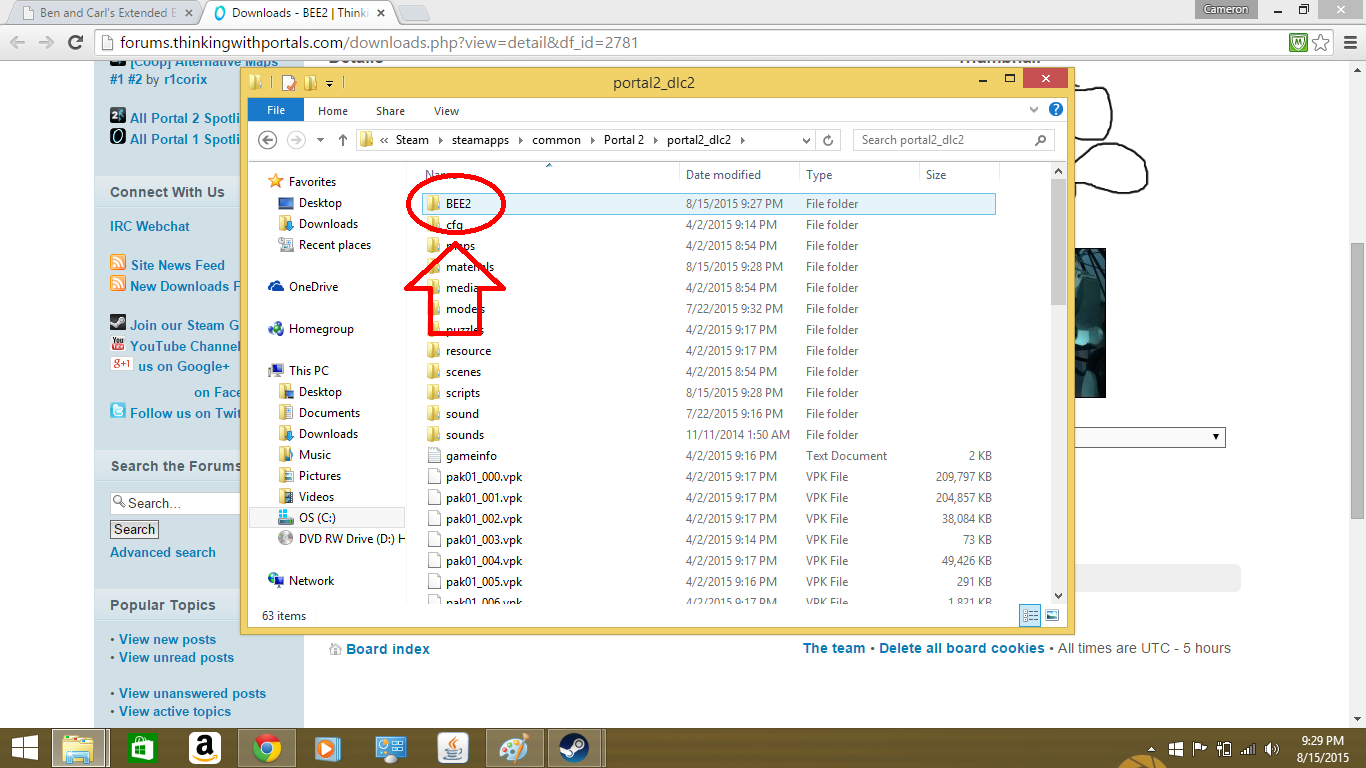Select the resource folder
The height and width of the screenshot is (768, 1366).
pyautogui.click(x=468, y=351)
